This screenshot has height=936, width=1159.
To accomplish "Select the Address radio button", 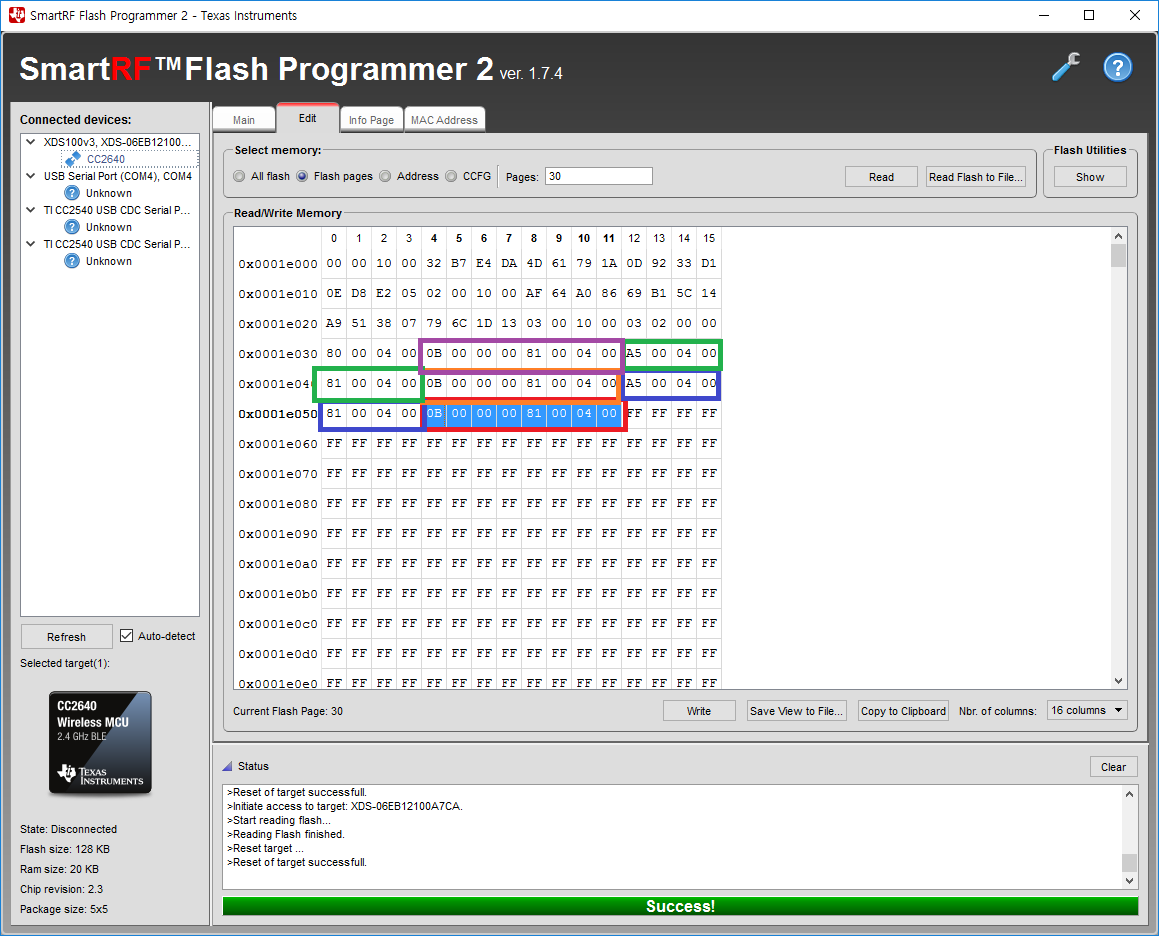I will click(385, 176).
